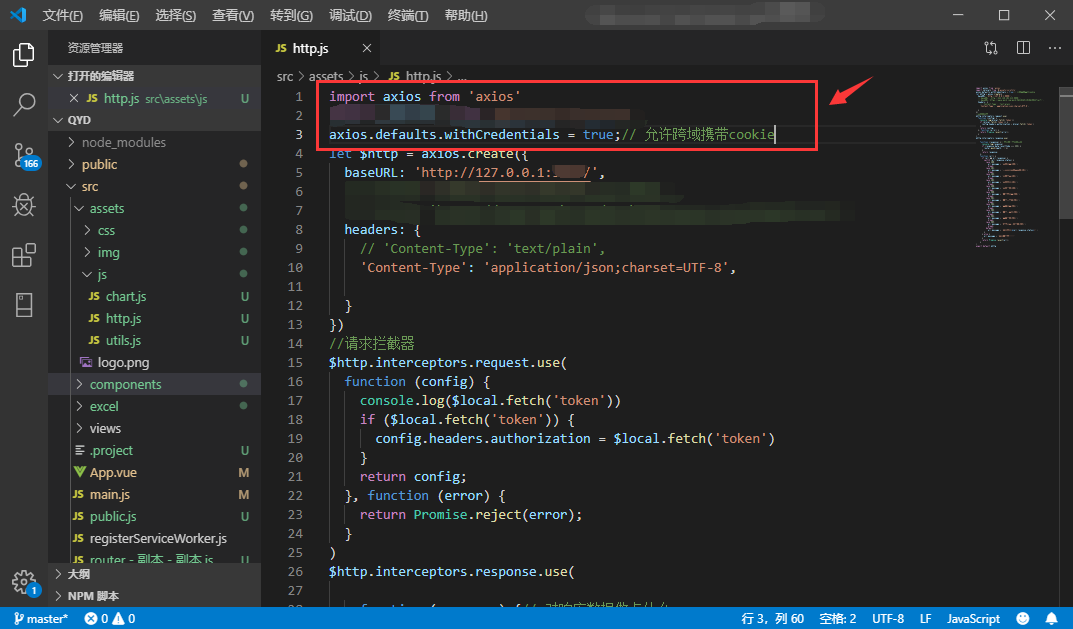Open notifications bell in status bar
The height and width of the screenshot is (629, 1073).
pos(1051,619)
